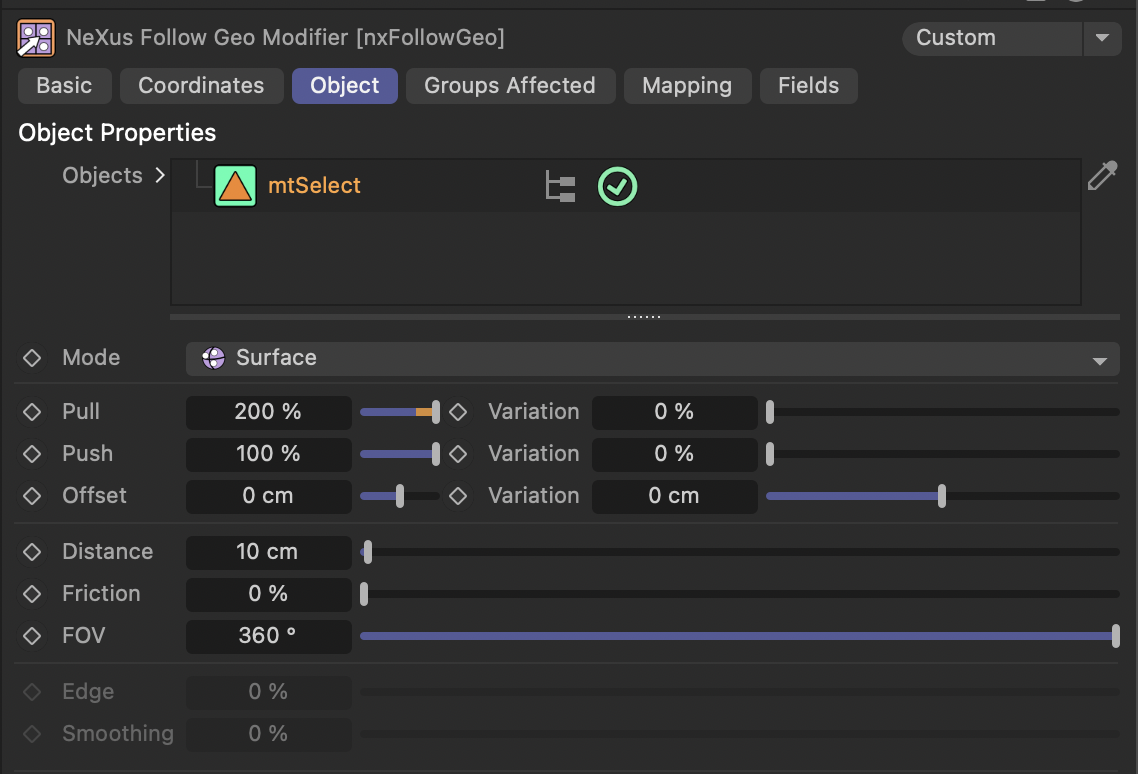This screenshot has height=774, width=1138.
Task: Click the NeXus Follow Geo Modifier icon
Action: (36, 39)
